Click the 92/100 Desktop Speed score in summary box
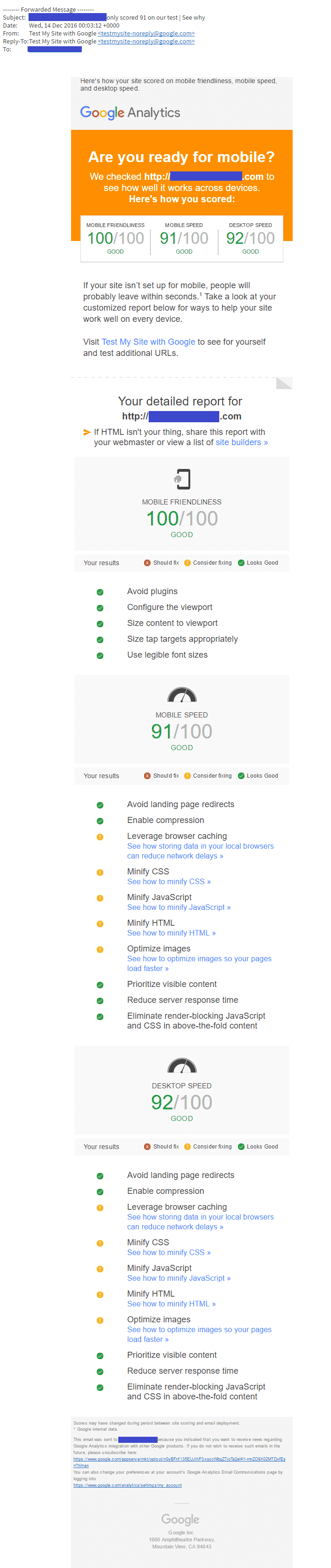 pos(251,238)
